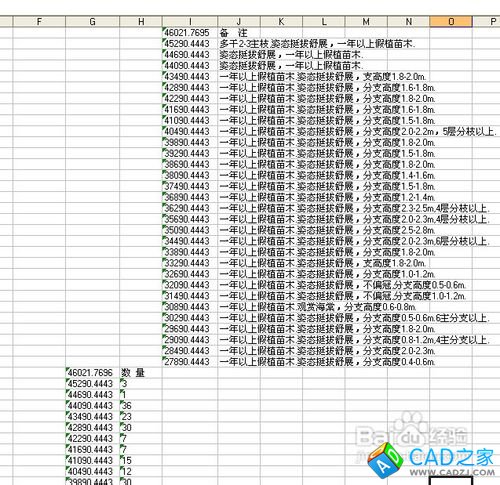Click cell 44690.4443 in column I
This screenshot has height=485, width=500.
click(190, 55)
